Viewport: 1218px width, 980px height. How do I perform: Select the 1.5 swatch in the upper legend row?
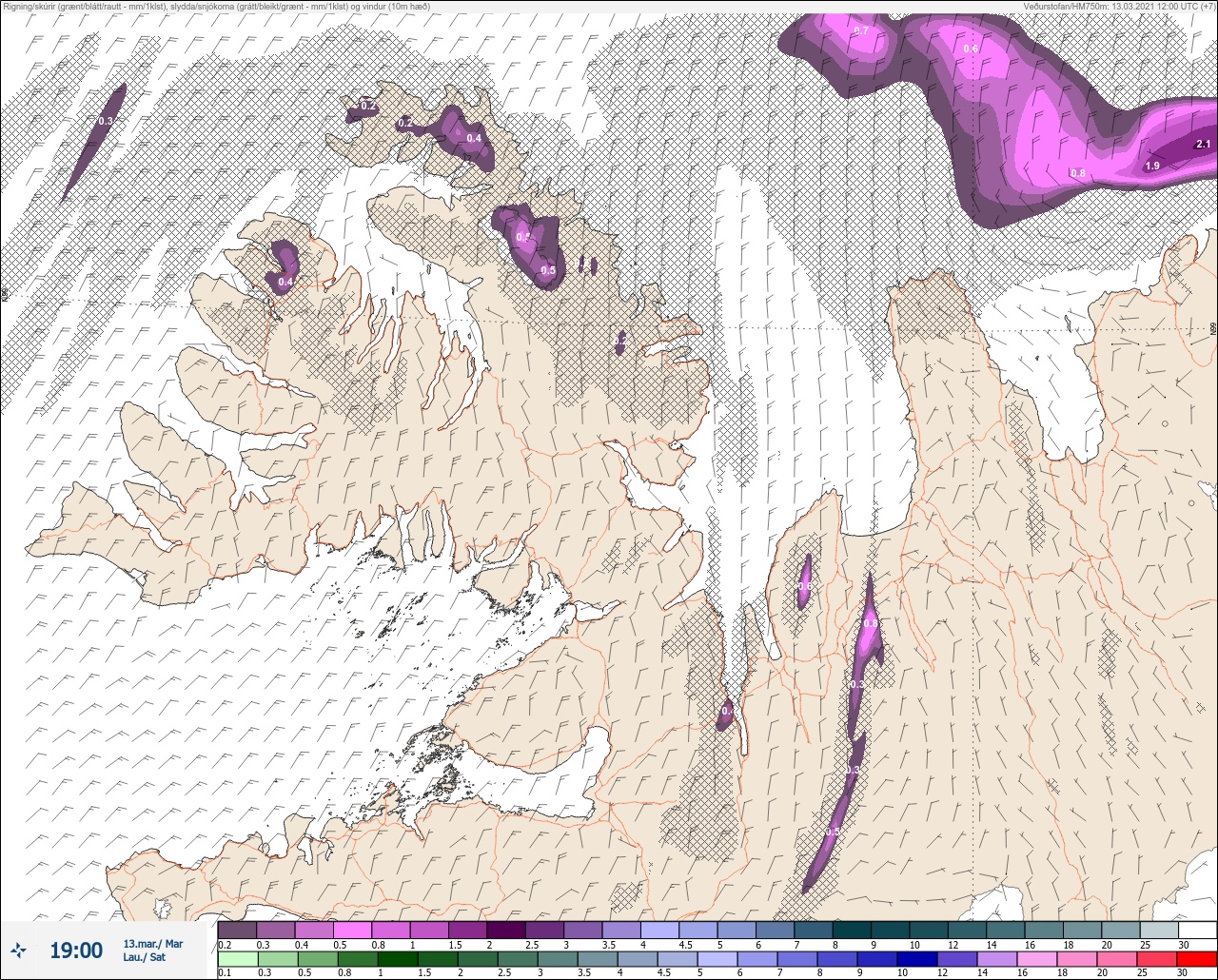click(467, 930)
